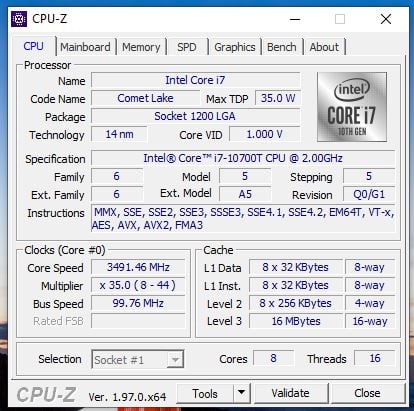Click the Tools button
This screenshot has height=411, width=414.
[205, 393]
